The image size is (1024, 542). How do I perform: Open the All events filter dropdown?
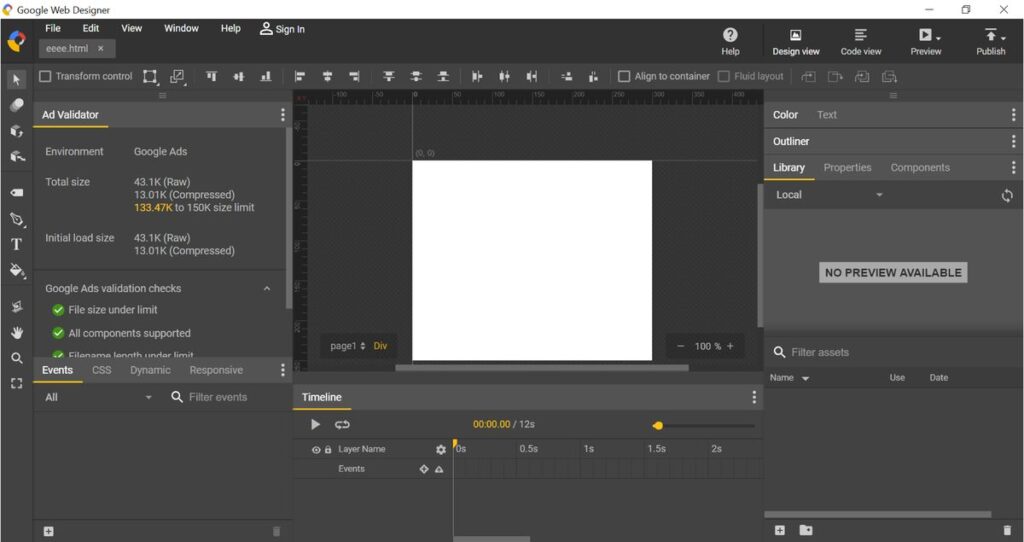point(98,397)
